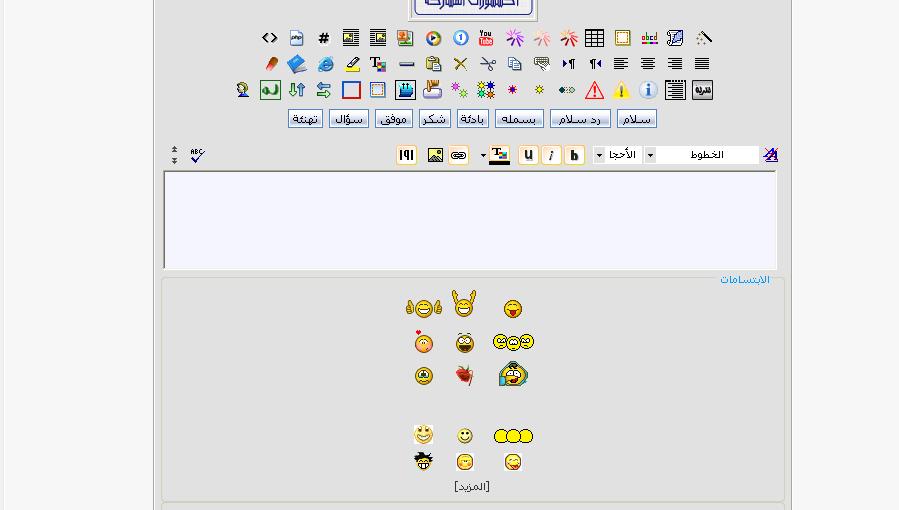Click the text color swatch button
The height and width of the screenshot is (510, 899).
point(499,155)
